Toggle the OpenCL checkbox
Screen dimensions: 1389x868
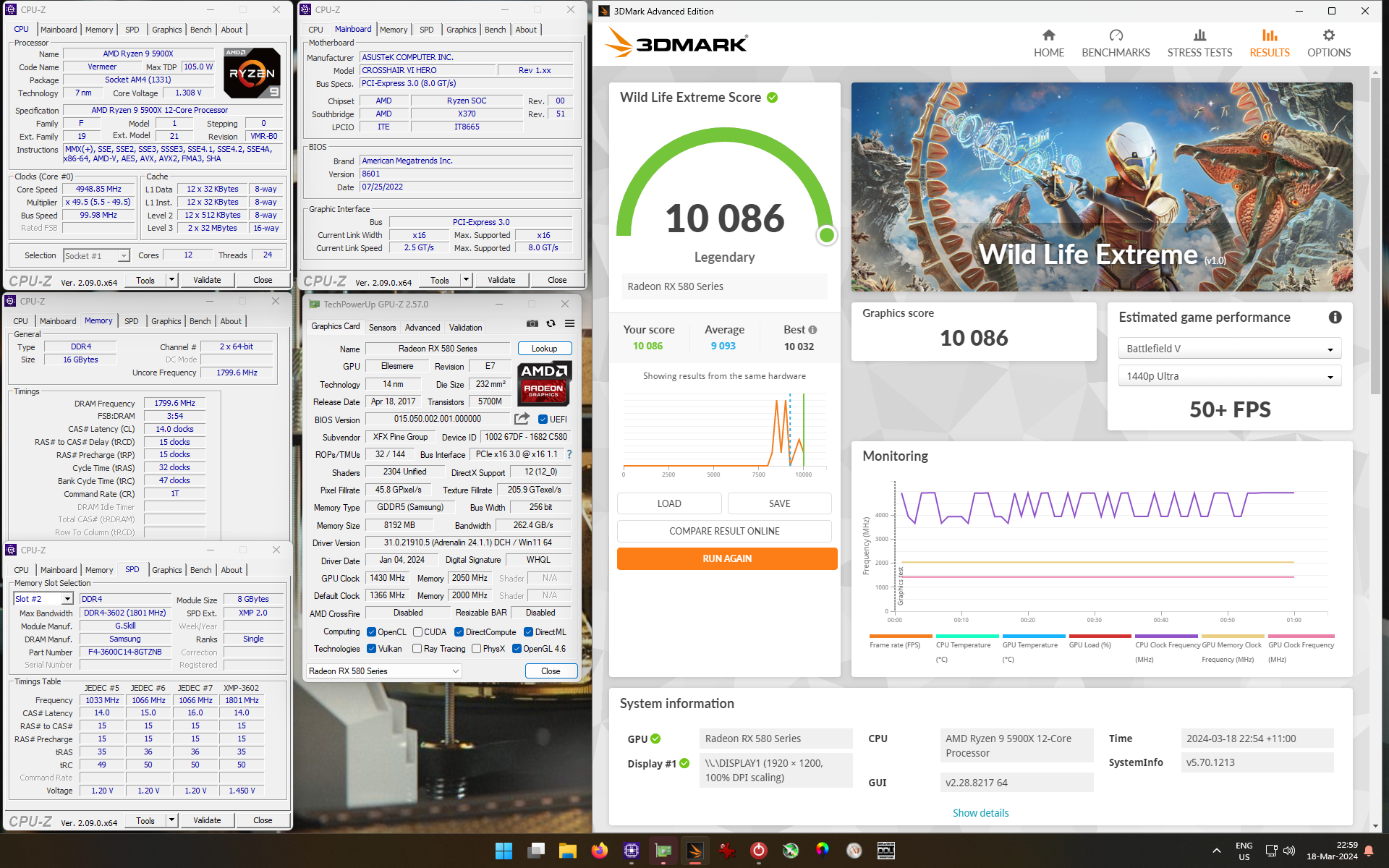pos(371,631)
